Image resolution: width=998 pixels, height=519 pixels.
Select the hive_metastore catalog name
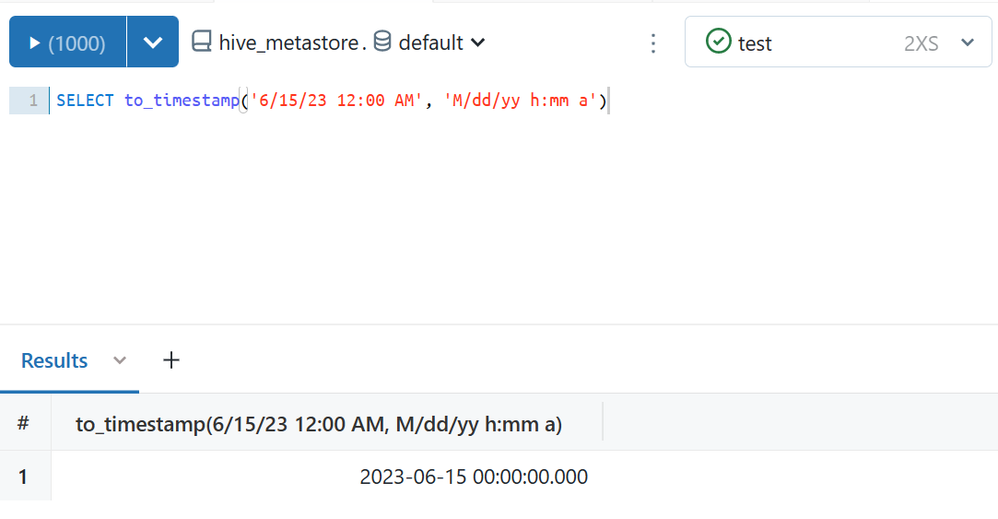coord(283,43)
